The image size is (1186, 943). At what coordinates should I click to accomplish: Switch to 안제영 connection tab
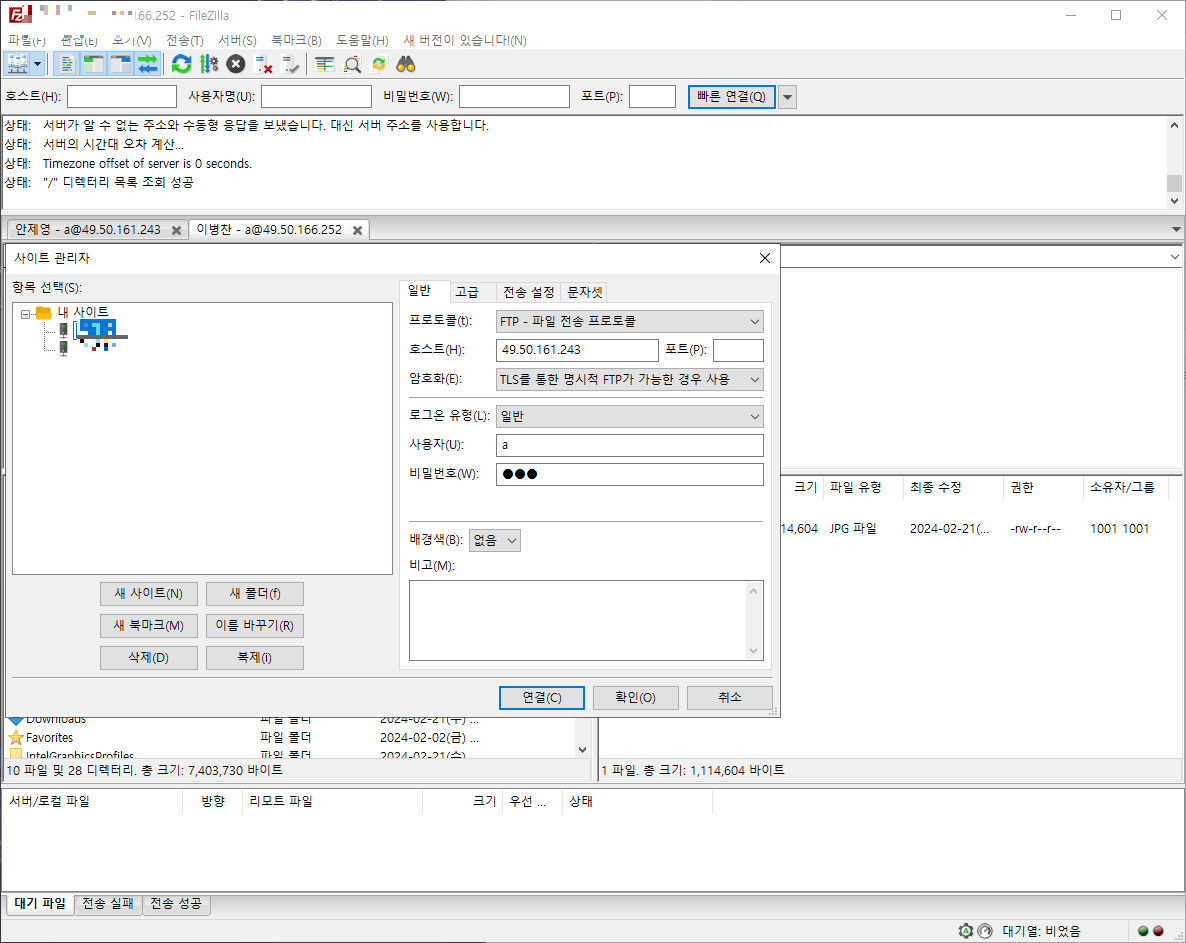(88, 230)
